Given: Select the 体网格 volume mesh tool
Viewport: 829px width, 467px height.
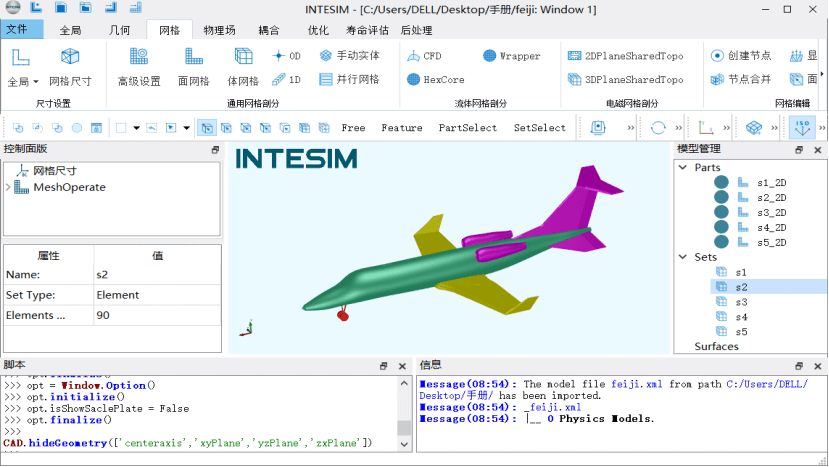Looking at the screenshot, I should pyautogui.click(x=243, y=64).
